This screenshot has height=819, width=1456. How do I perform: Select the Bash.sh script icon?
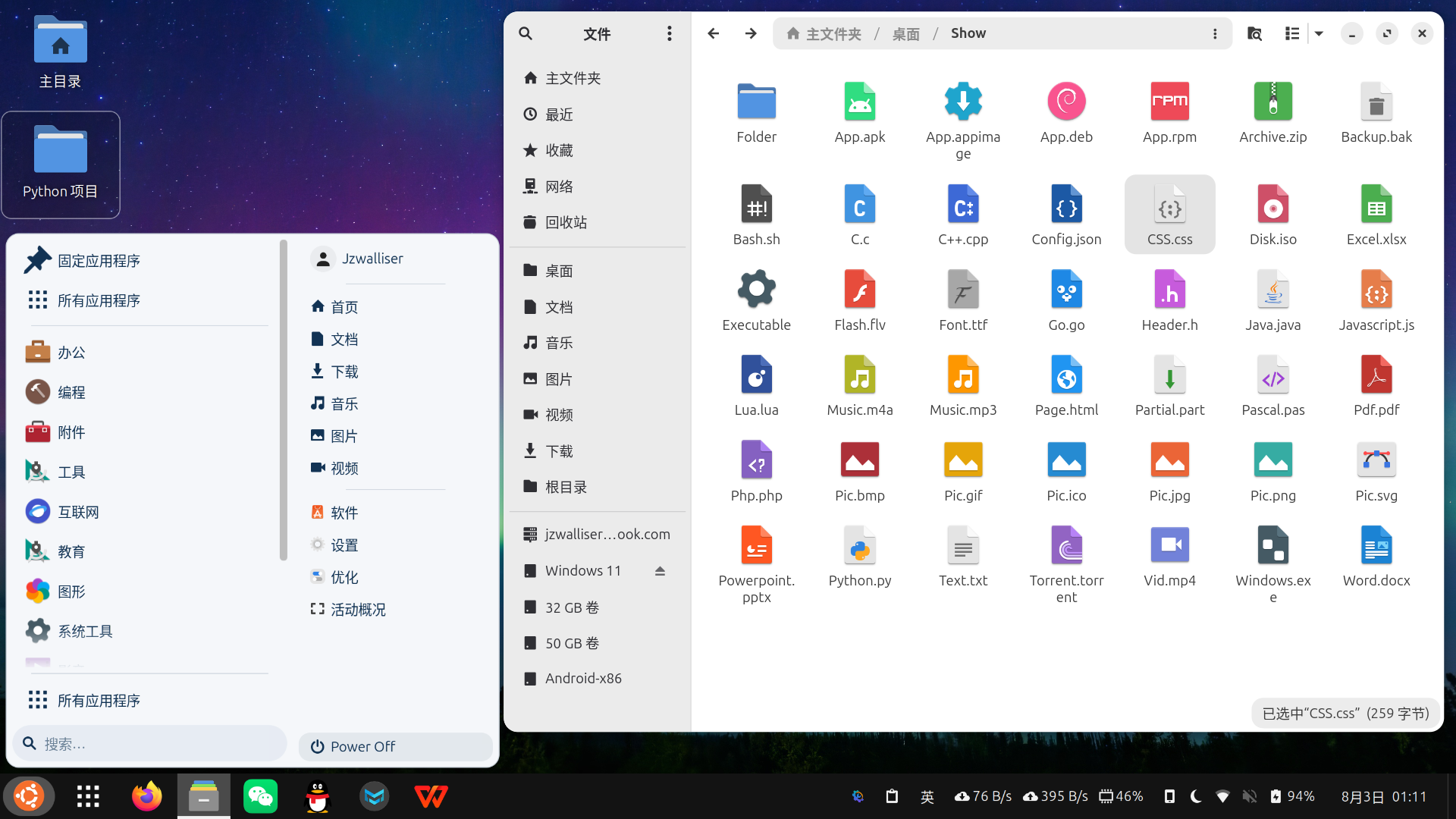(756, 204)
